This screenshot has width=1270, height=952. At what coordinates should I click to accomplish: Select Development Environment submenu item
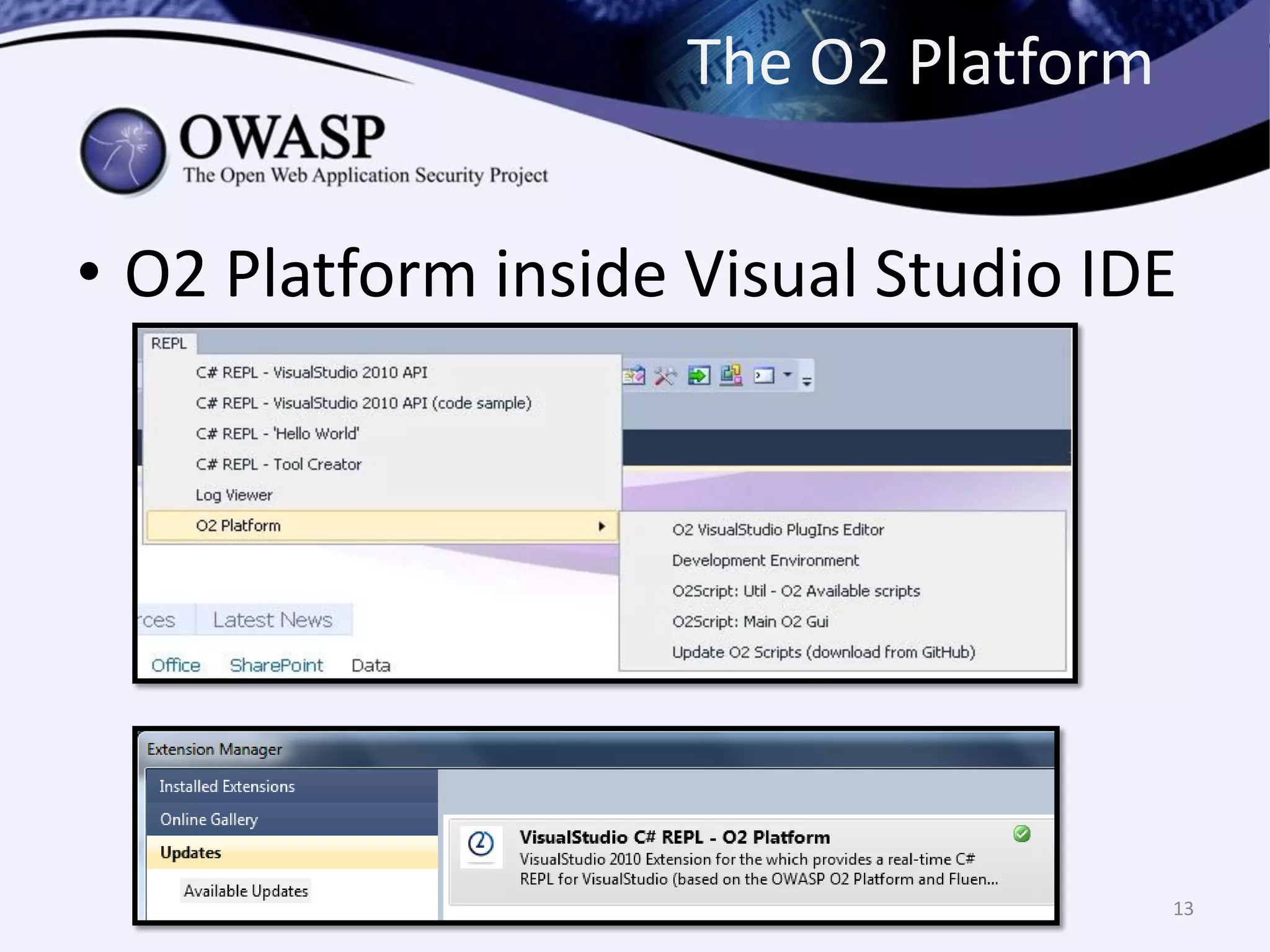(765, 560)
